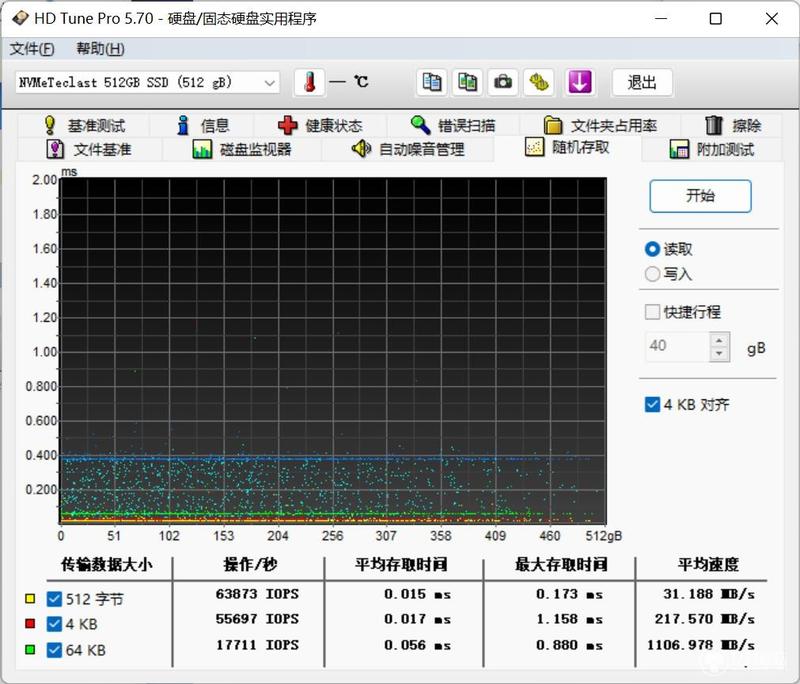Click the green 64 KB color swatch
The height and width of the screenshot is (684, 800).
[x=30, y=649]
